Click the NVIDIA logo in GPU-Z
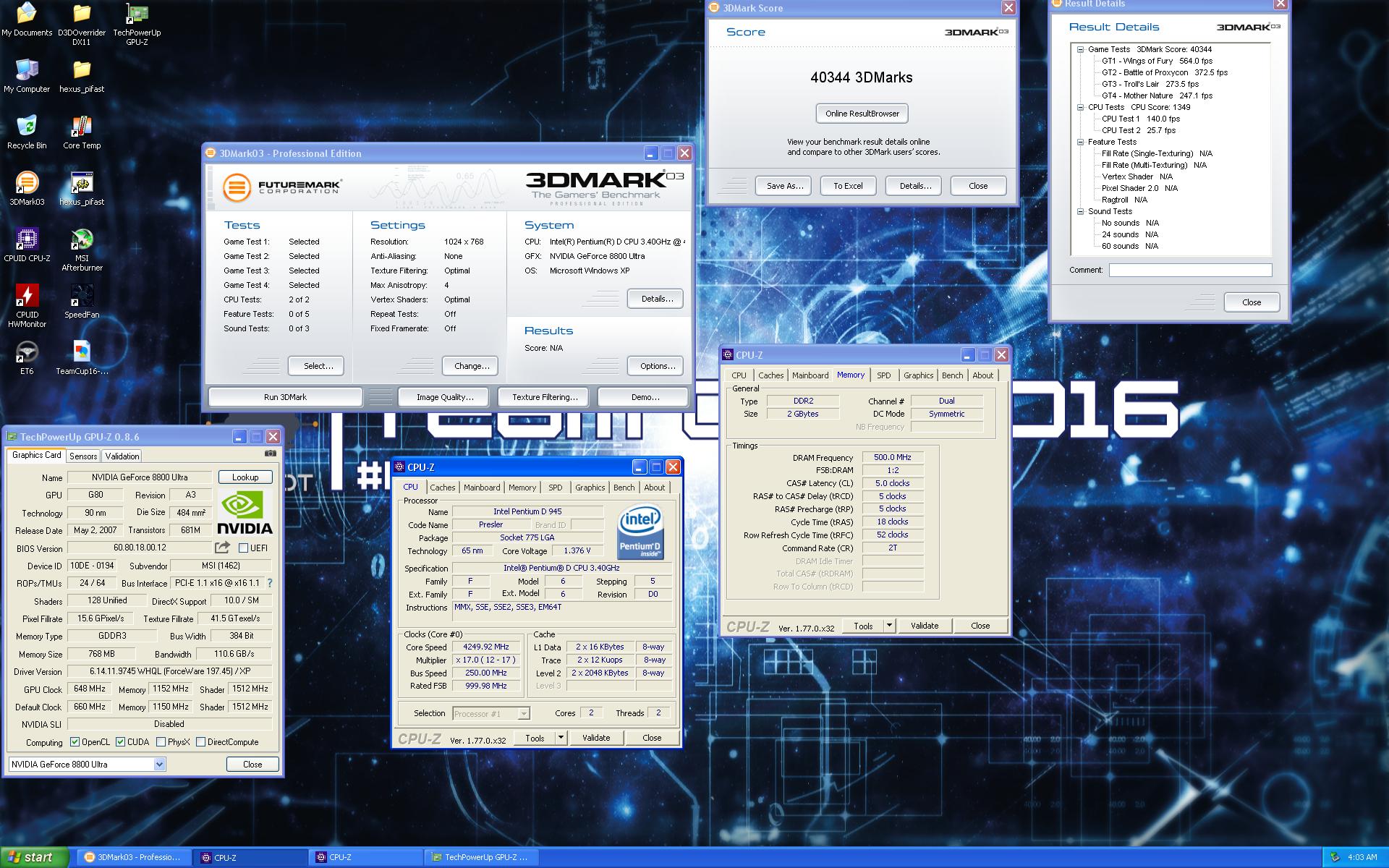 pos(245,513)
